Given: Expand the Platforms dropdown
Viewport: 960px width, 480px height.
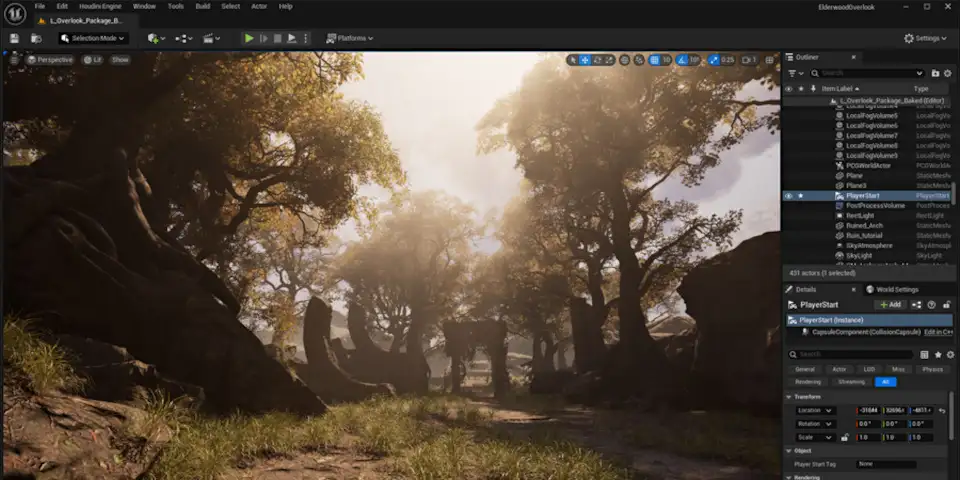Looking at the screenshot, I should 350,38.
